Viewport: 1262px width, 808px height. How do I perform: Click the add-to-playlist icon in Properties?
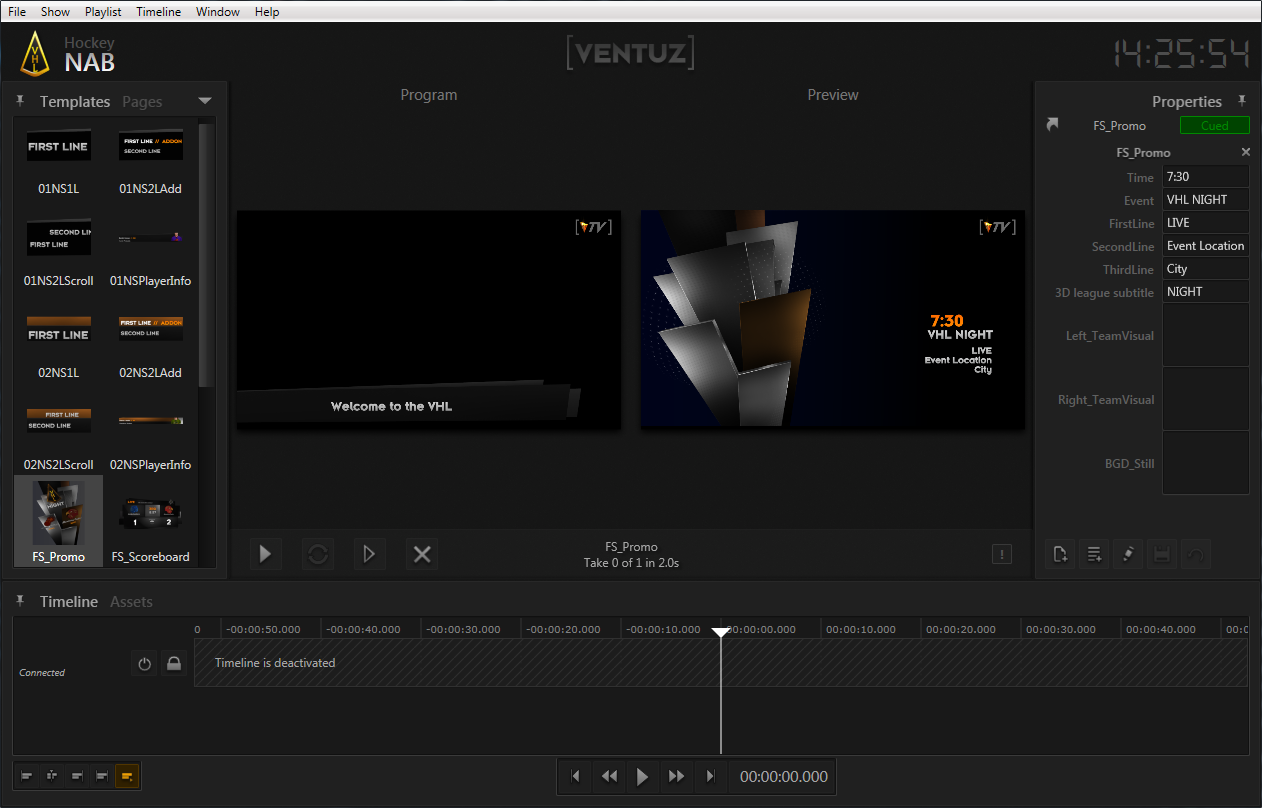tap(1094, 554)
